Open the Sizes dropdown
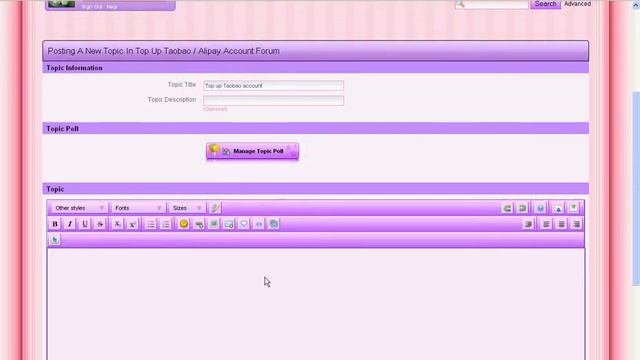Screen dimensions: 640x360 pos(187,208)
